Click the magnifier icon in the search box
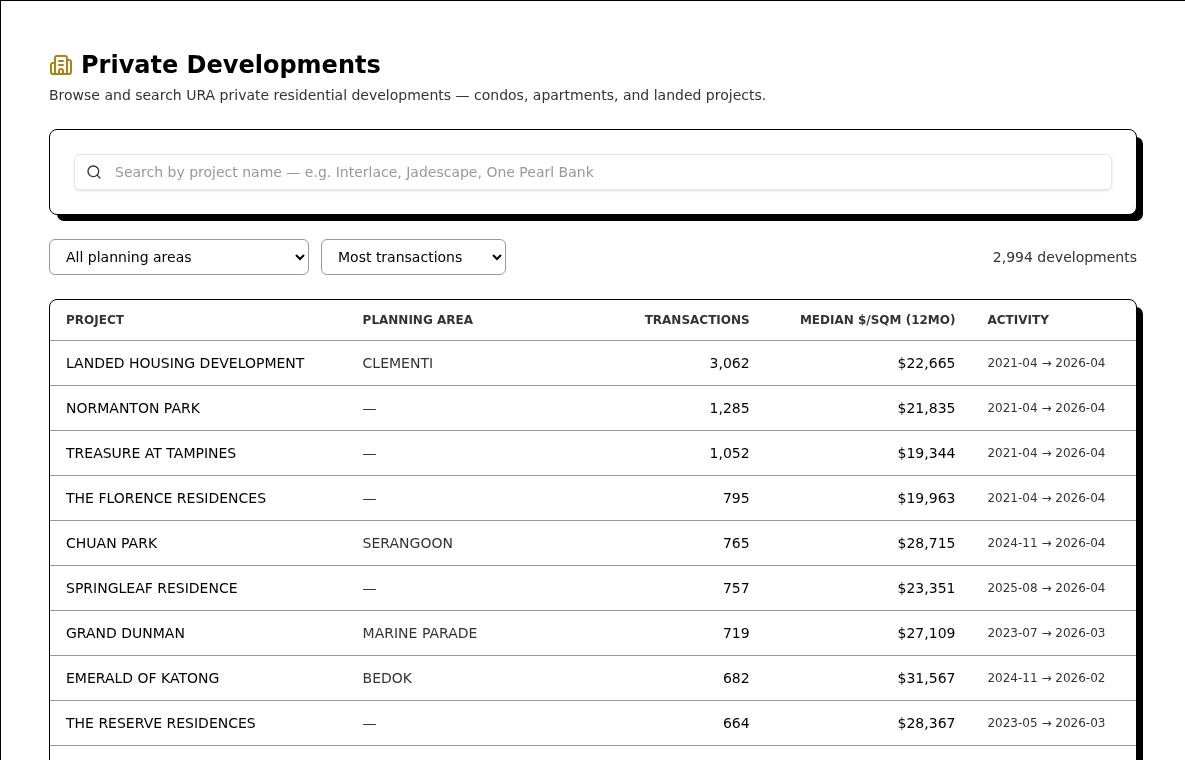The image size is (1185, 760). (x=94, y=172)
